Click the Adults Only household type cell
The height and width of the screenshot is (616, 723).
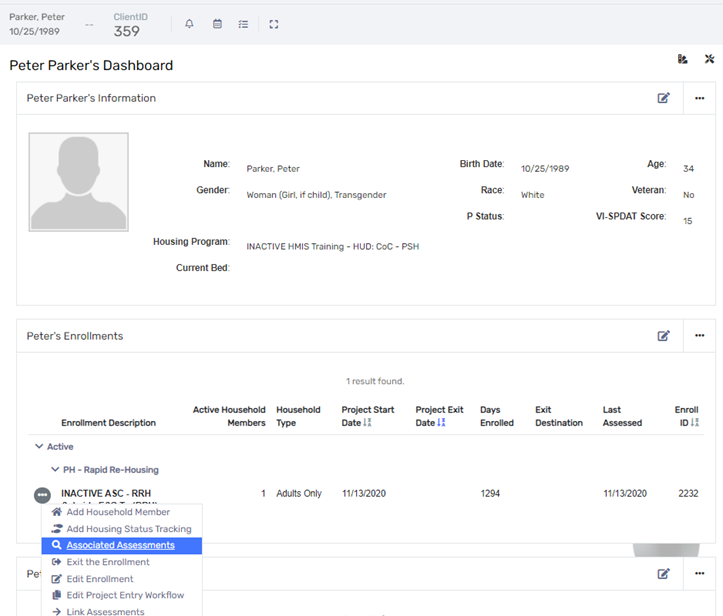click(x=299, y=493)
